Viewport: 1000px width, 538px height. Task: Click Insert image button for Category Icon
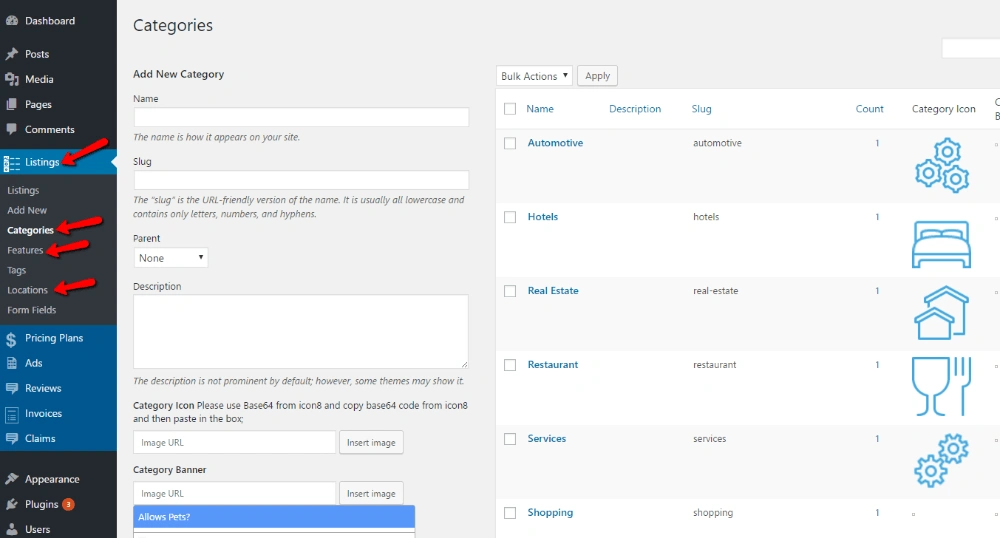click(371, 443)
